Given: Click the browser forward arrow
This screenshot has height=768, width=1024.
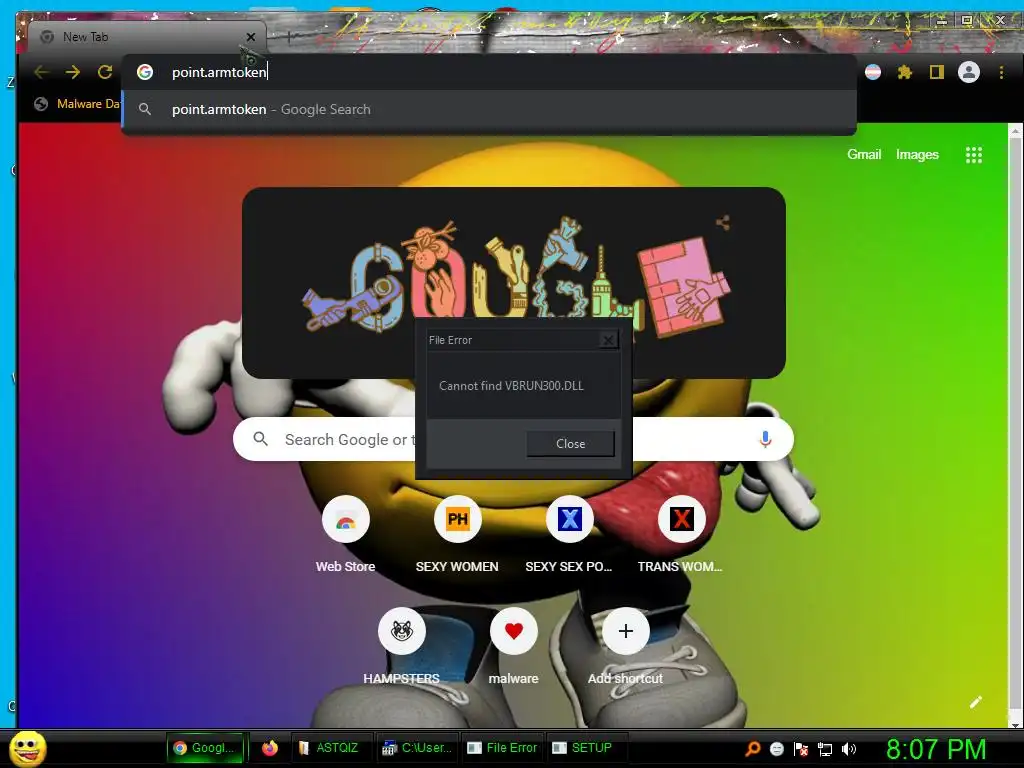Looking at the screenshot, I should click(72, 72).
